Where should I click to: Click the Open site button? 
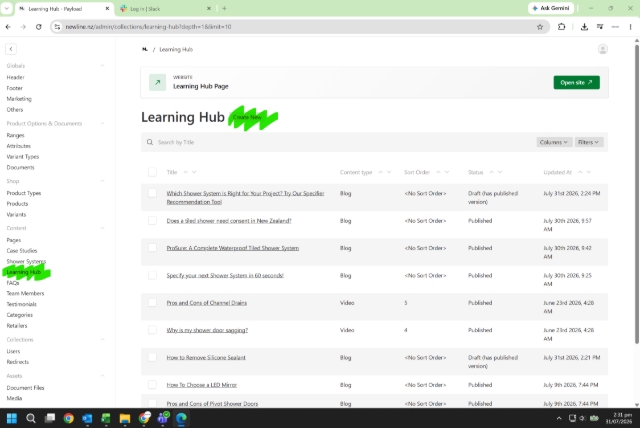tap(576, 82)
